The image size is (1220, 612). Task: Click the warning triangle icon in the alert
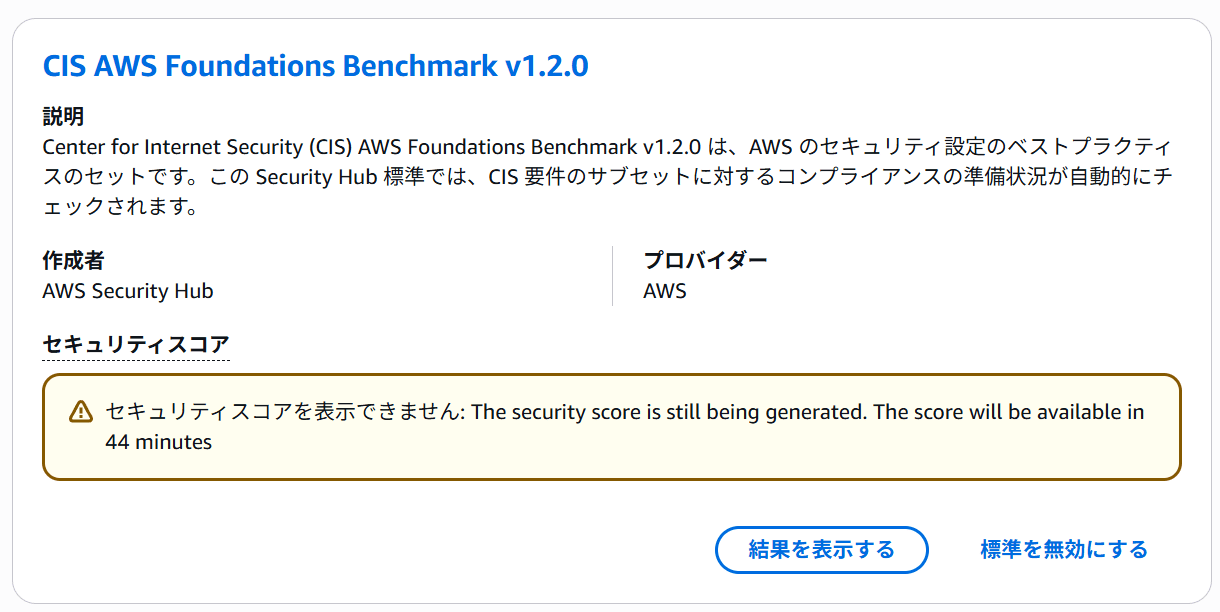pyautogui.click(x=80, y=412)
